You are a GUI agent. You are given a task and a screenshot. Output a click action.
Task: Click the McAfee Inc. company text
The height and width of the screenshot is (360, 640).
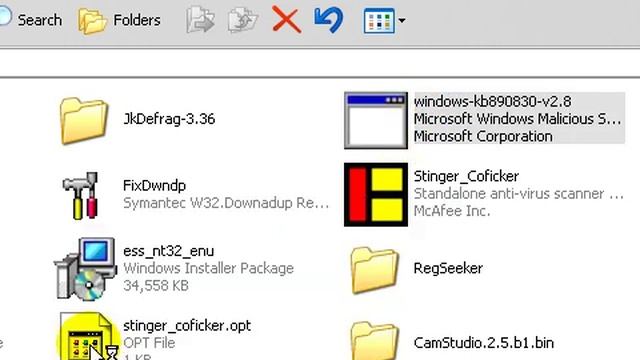tap(452, 211)
